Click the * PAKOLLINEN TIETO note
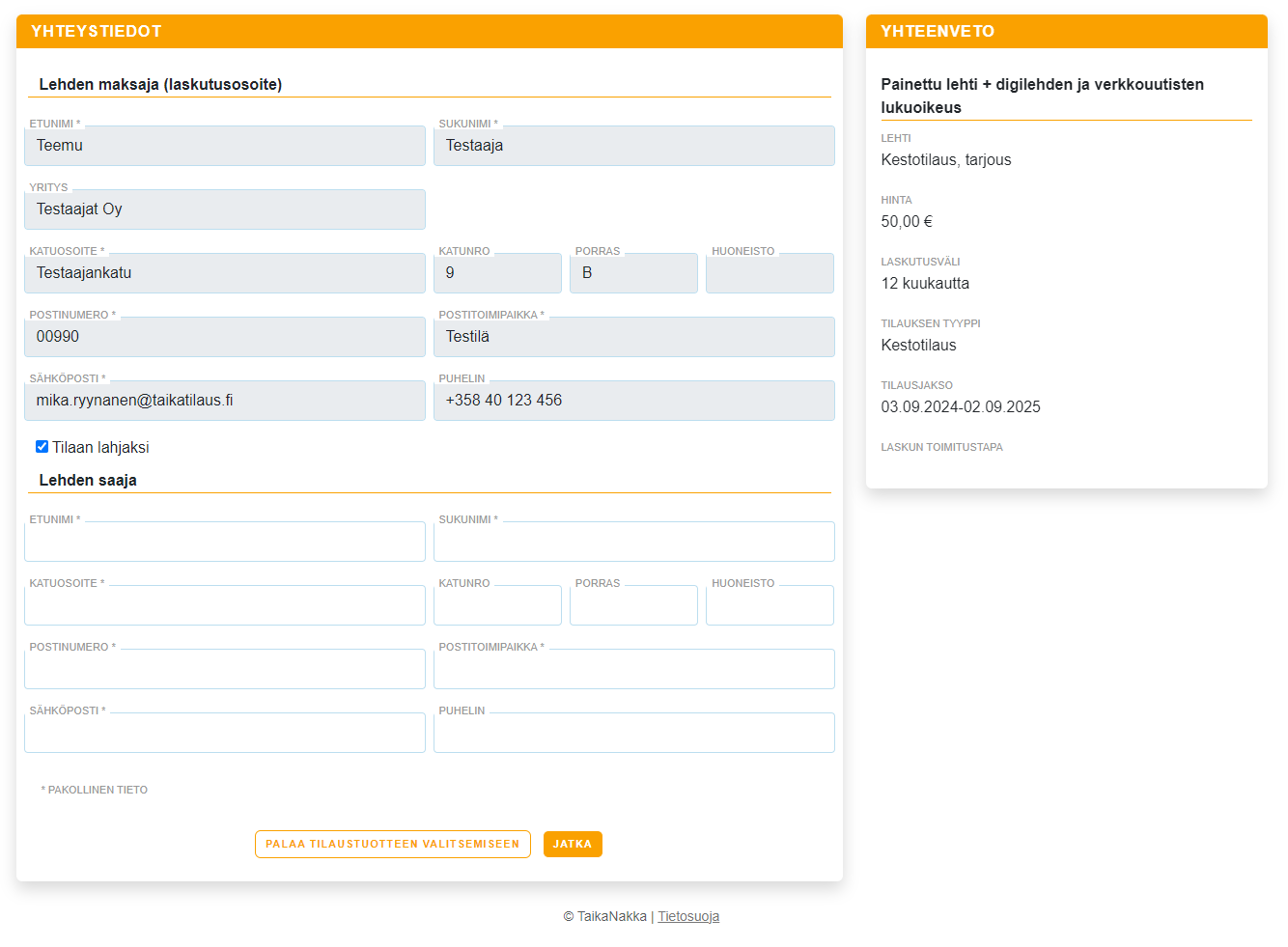The height and width of the screenshot is (947, 1288). point(95,790)
